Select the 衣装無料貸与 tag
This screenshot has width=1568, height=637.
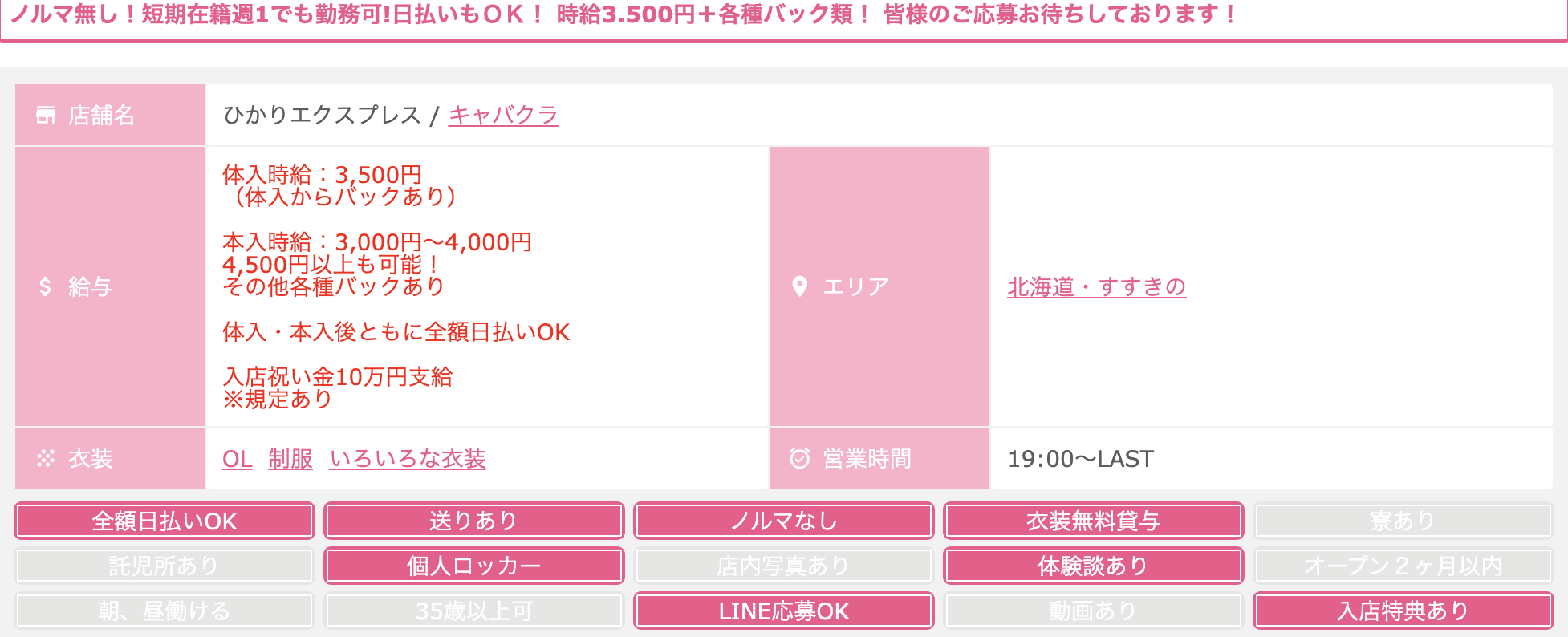pos(1093,521)
